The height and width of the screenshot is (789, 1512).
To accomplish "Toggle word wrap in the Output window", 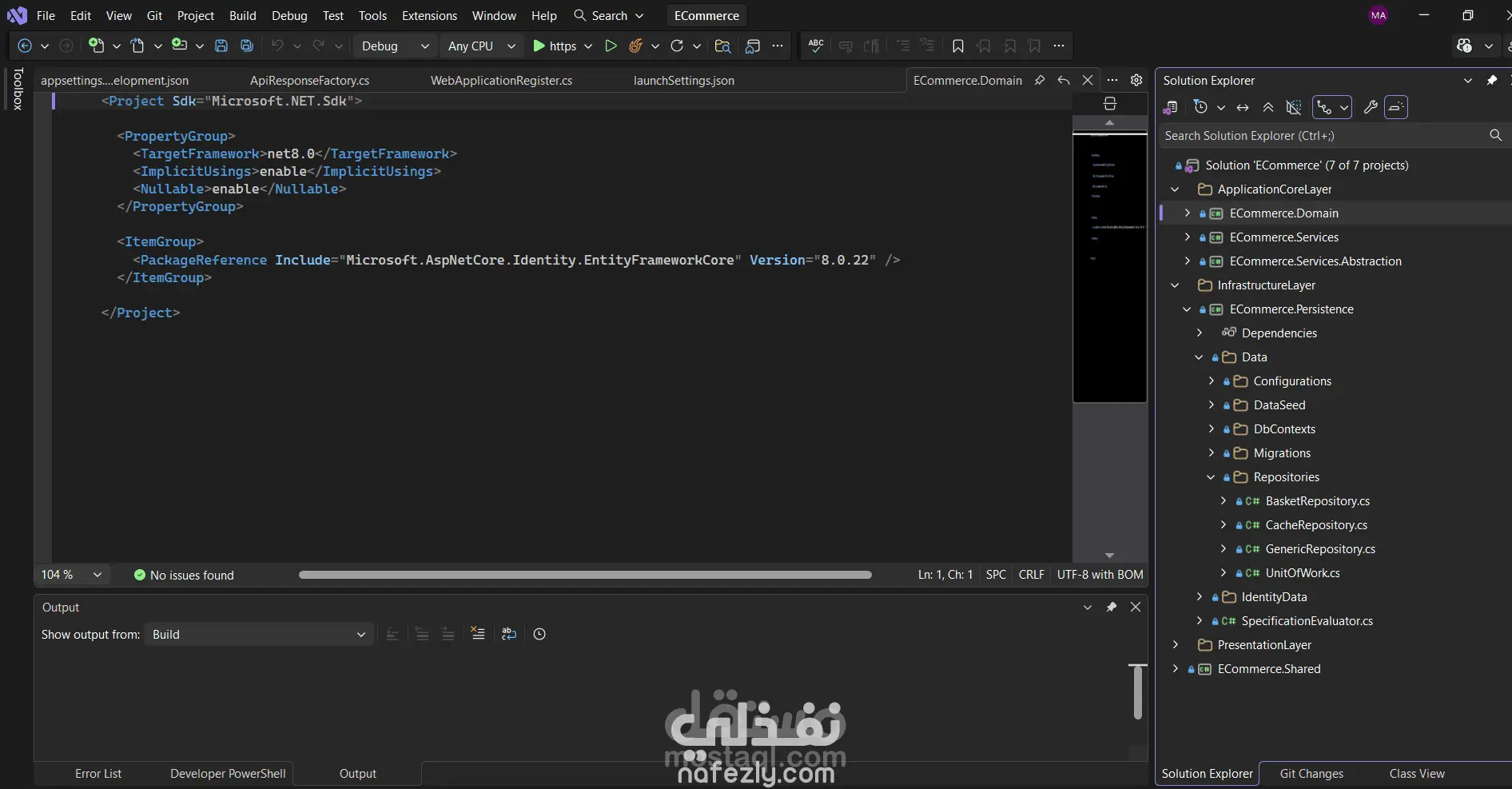I will tap(509, 634).
